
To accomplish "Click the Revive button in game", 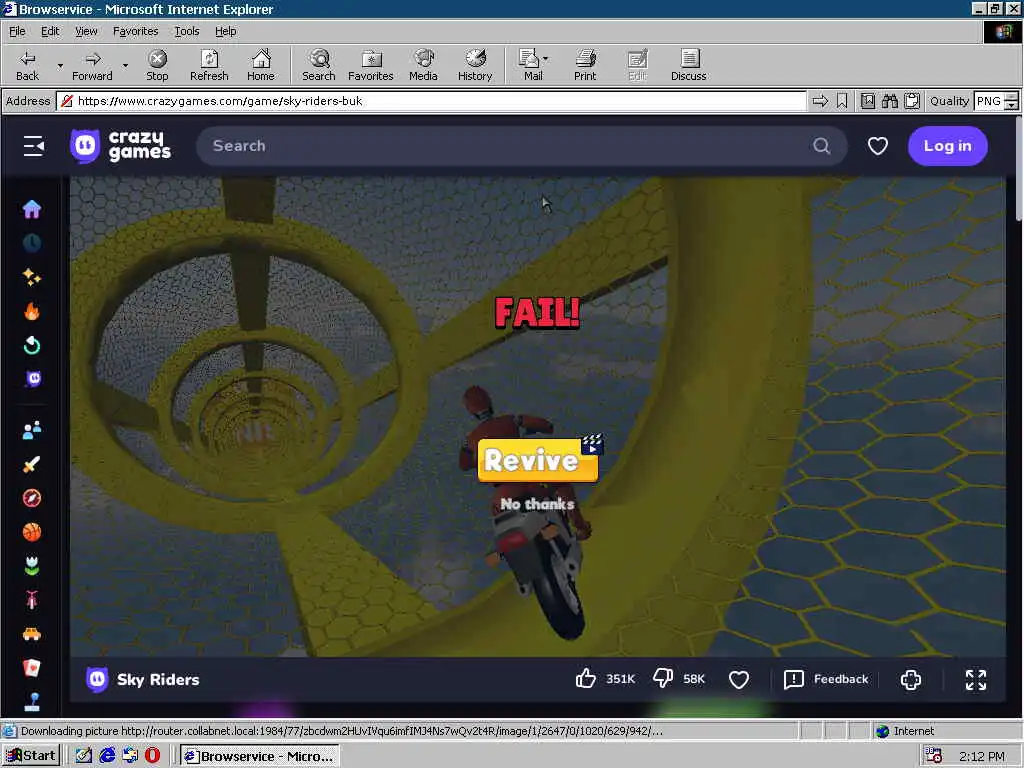I will click(538, 460).
